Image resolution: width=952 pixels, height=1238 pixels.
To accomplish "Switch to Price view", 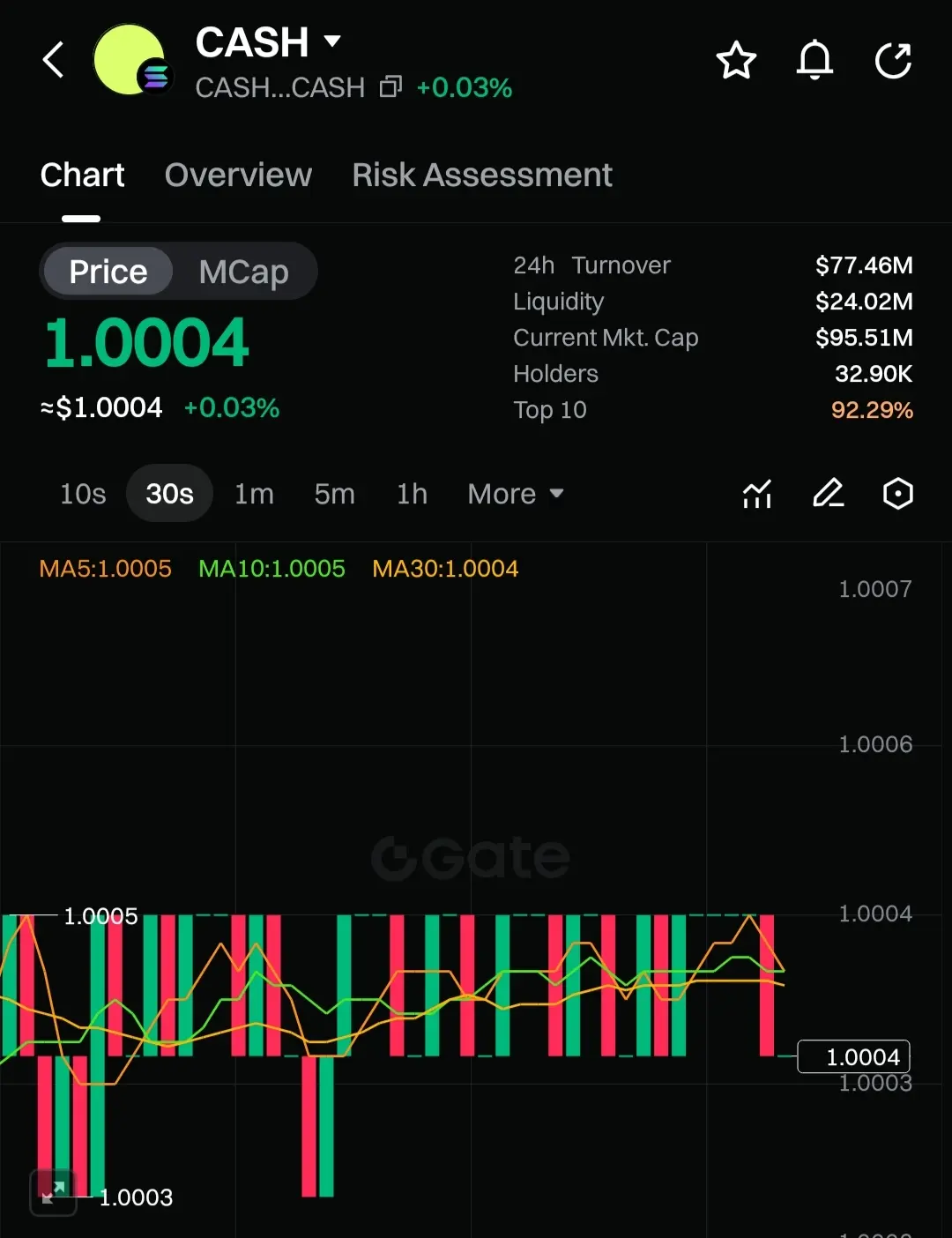I will (108, 272).
